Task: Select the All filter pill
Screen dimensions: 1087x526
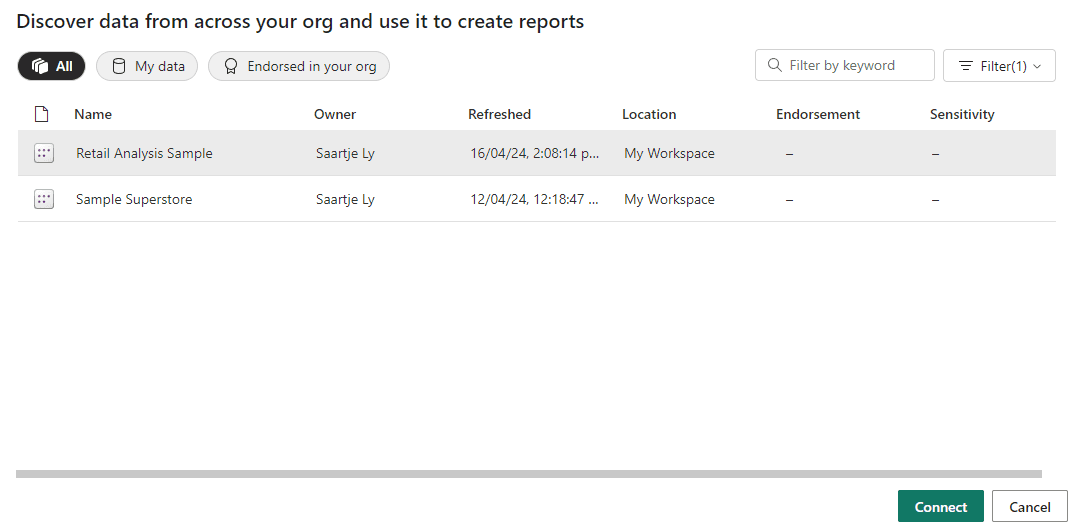Action: point(51,67)
